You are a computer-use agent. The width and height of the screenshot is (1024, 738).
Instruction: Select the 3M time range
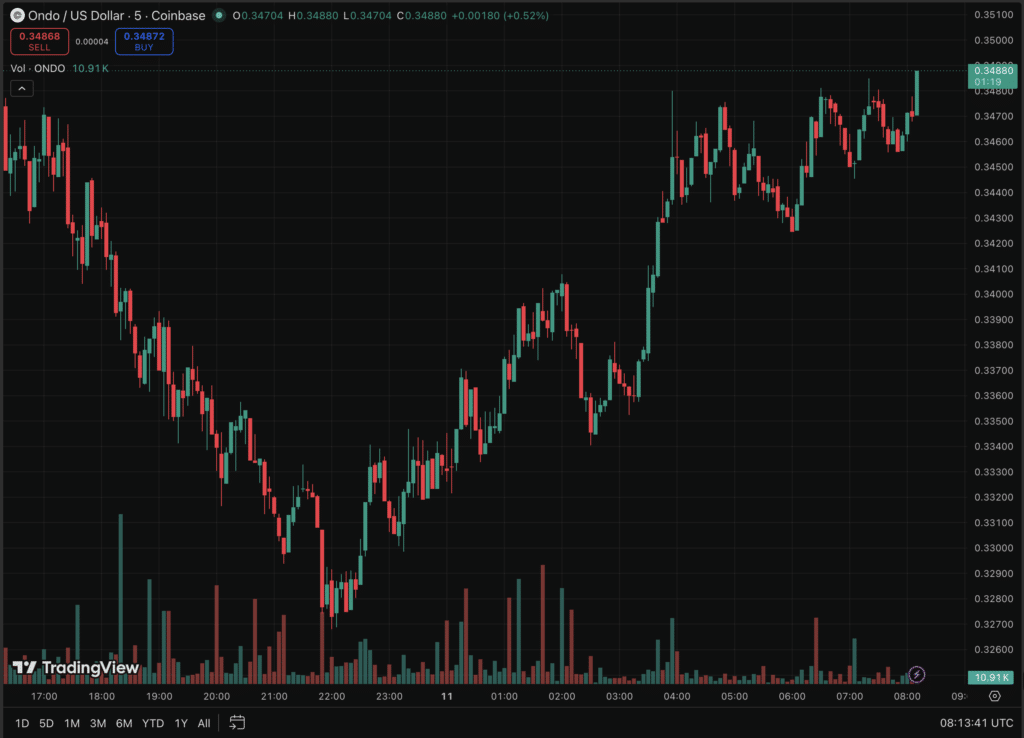[98, 723]
